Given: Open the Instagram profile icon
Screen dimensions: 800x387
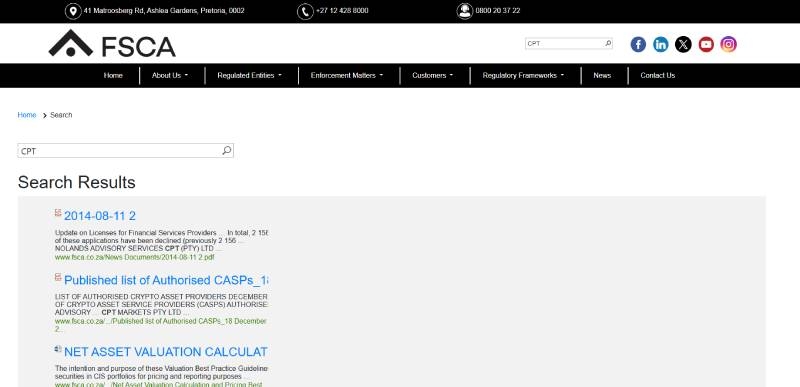Looking at the screenshot, I should click(x=729, y=44).
